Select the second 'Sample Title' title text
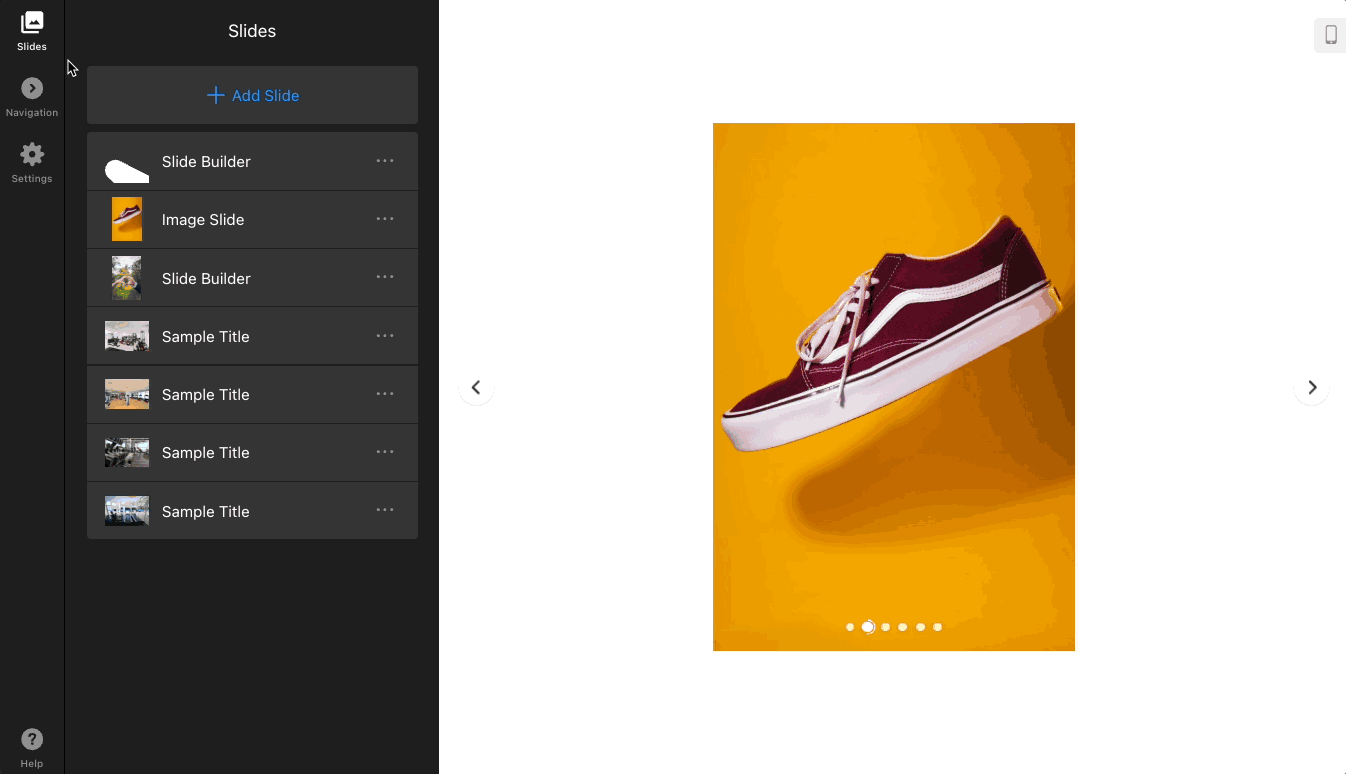 [206, 395]
